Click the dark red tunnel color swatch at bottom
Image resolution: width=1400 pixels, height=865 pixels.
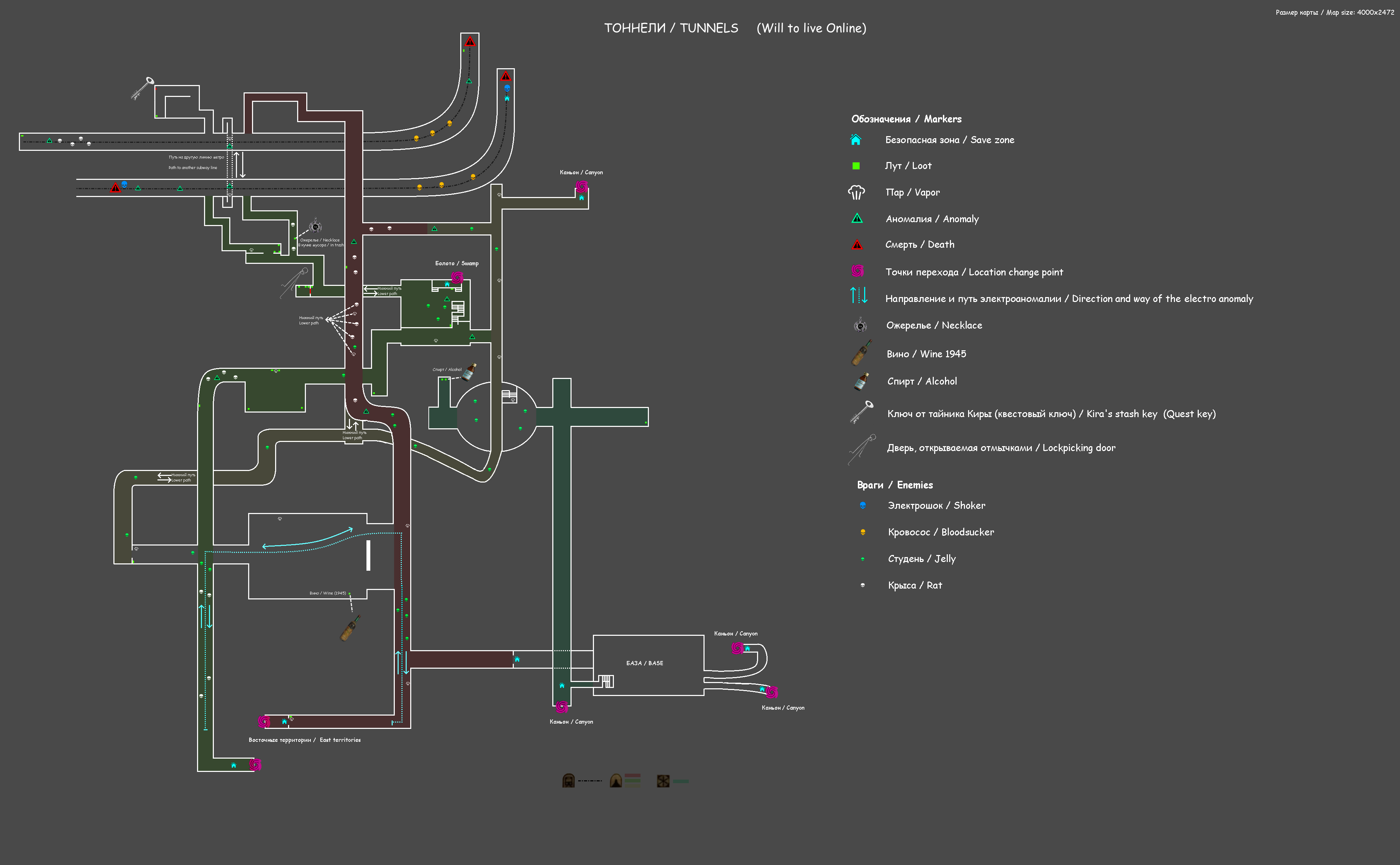[x=632, y=776]
